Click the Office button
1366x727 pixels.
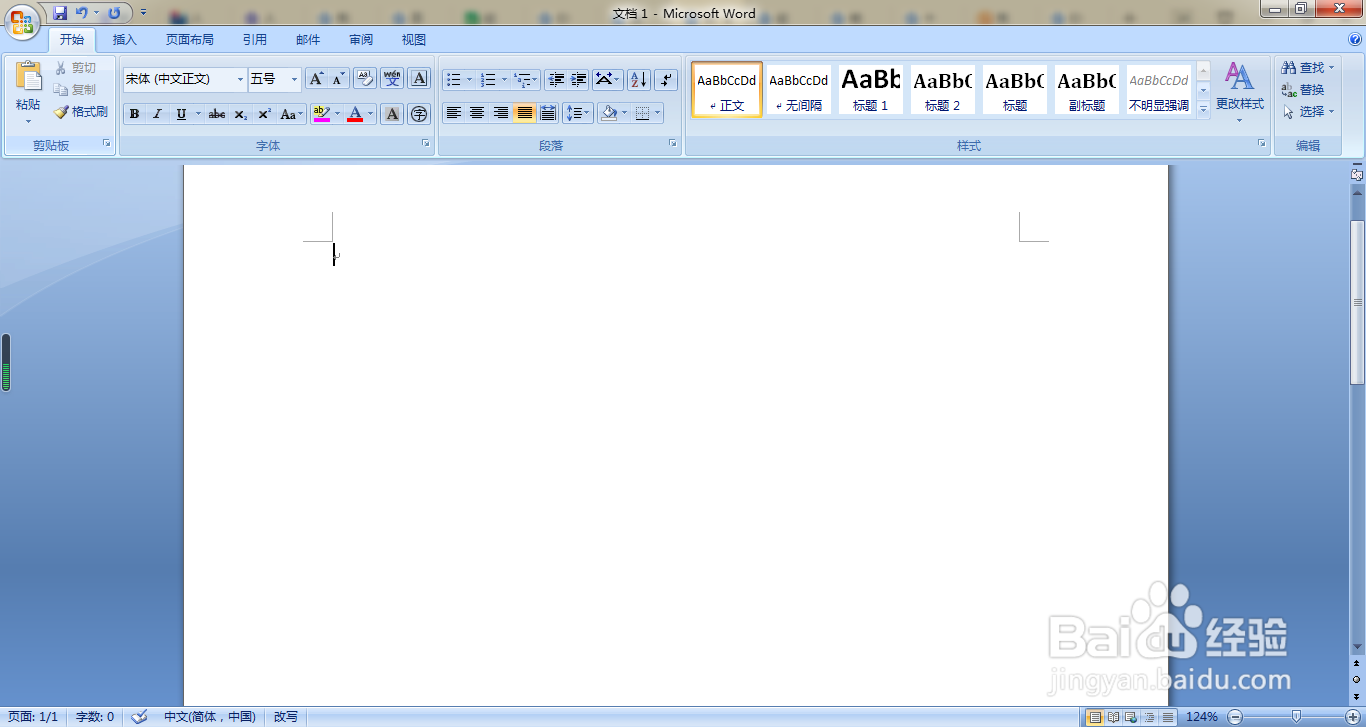[21, 21]
